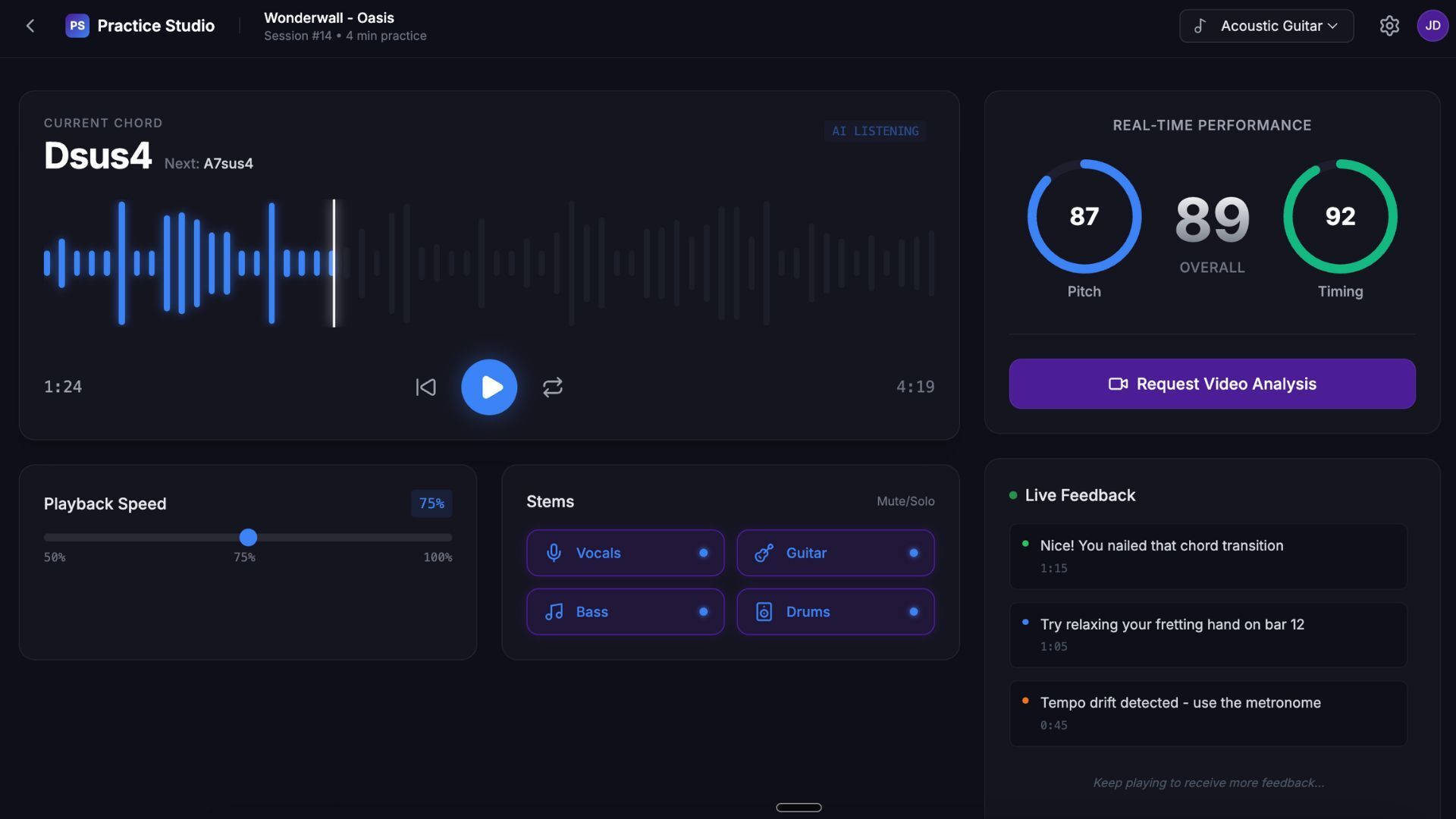Toggle the Vocals stem
Screen dimensions: 1456x819
click(x=625, y=553)
